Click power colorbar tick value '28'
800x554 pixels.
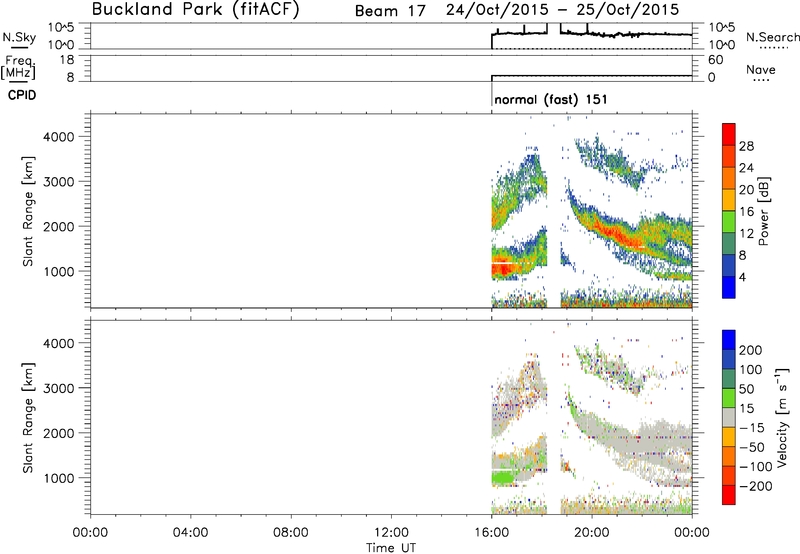(x=746, y=146)
